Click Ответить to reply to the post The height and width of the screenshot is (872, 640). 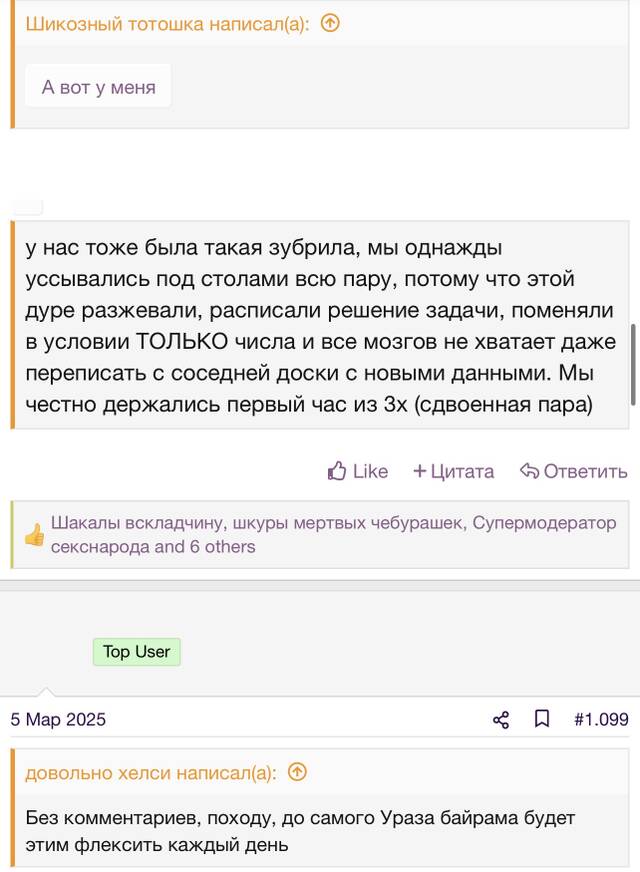pyautogui.click(x=586, y=472)
